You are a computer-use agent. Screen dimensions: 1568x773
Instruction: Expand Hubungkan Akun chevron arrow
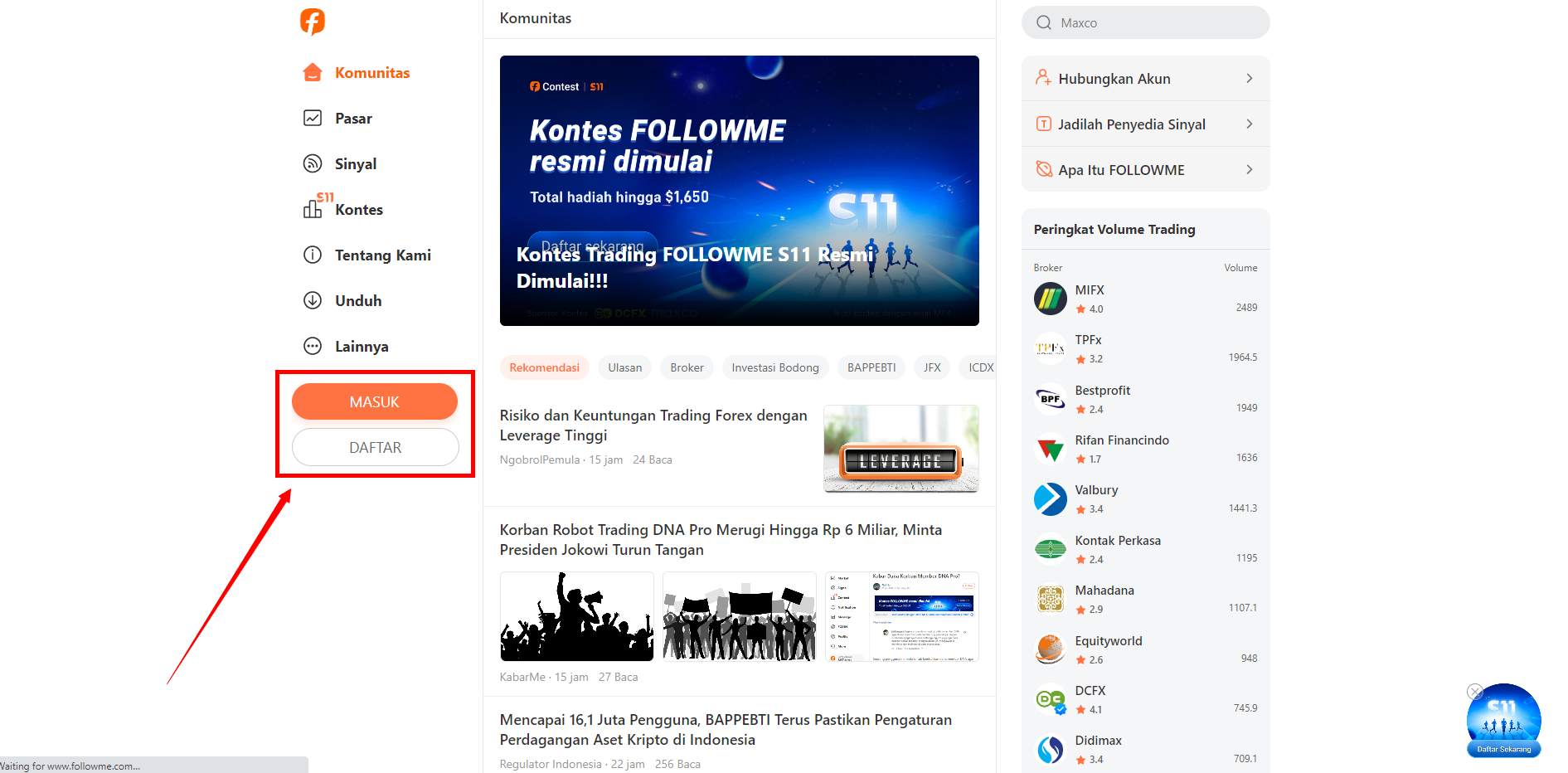pos(1250,78)
